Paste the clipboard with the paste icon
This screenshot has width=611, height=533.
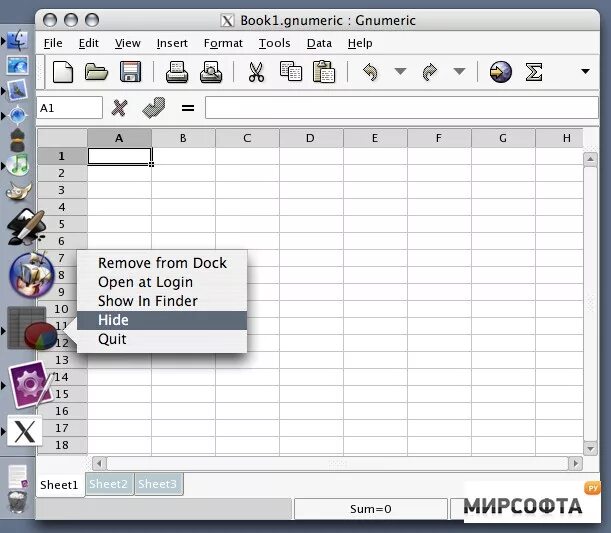coord(324,71)
